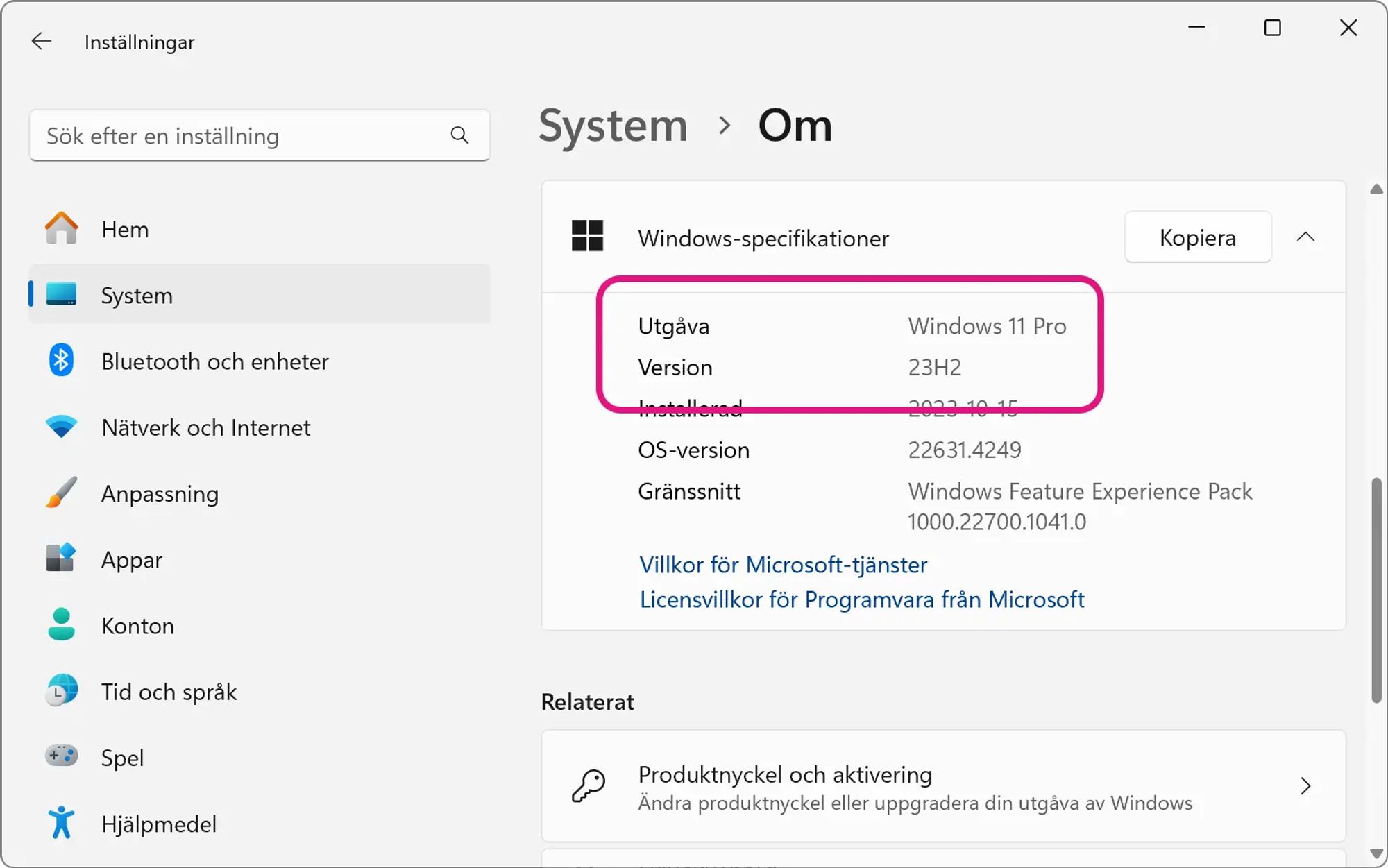1388x868 pixels.
Task: Open Produktnyckel och aktivering chevron
Action: tap(1305, 785)
